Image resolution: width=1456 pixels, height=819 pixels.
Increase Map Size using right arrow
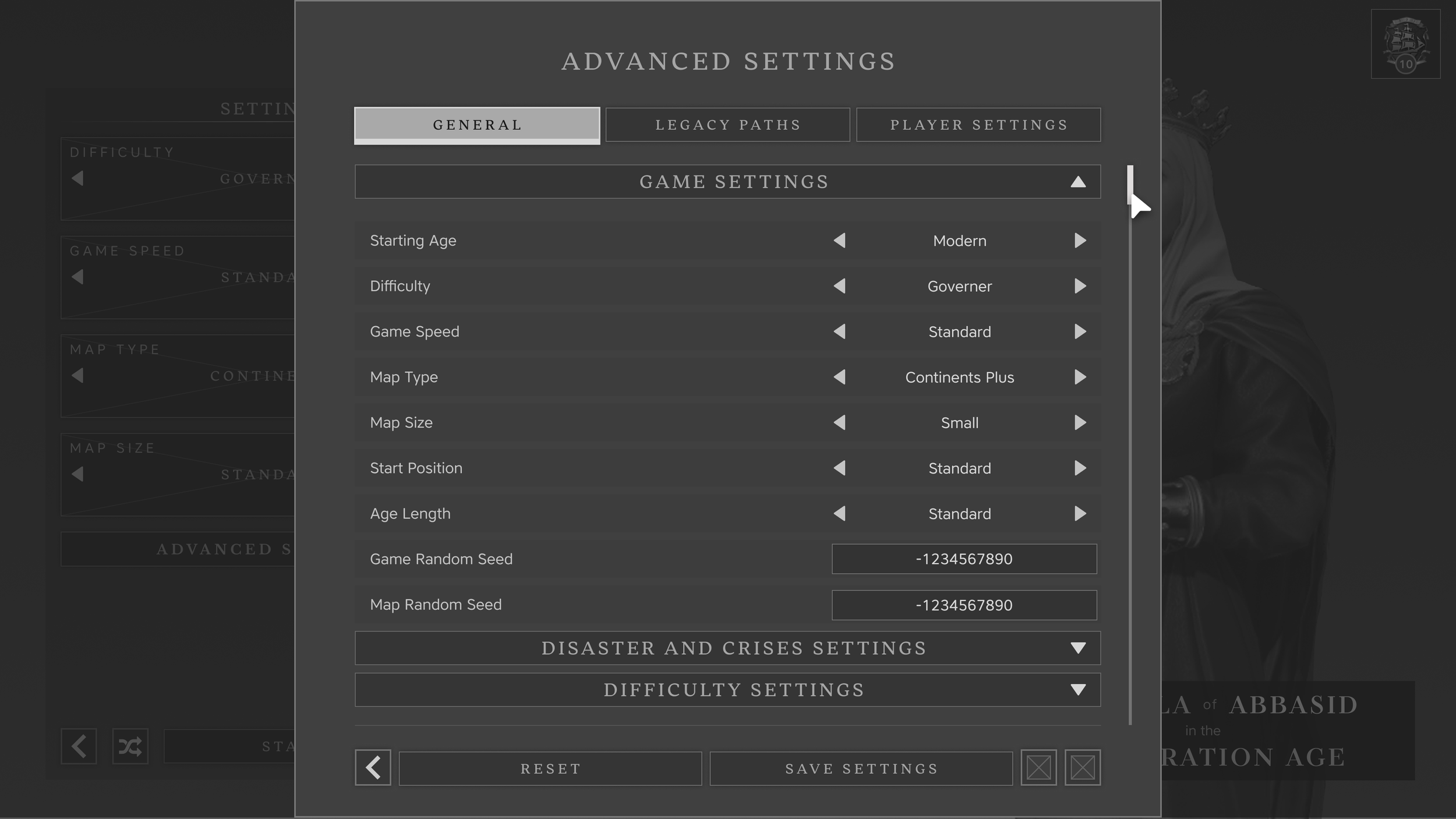click(1080, 422)
